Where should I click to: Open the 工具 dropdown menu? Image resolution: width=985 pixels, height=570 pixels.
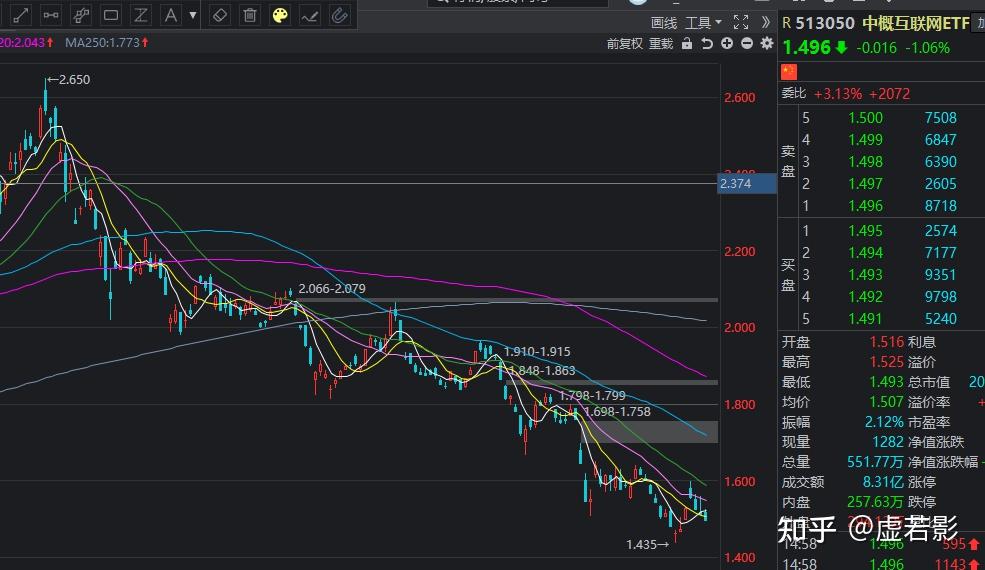pyautogui.click(x=703, y=23)
